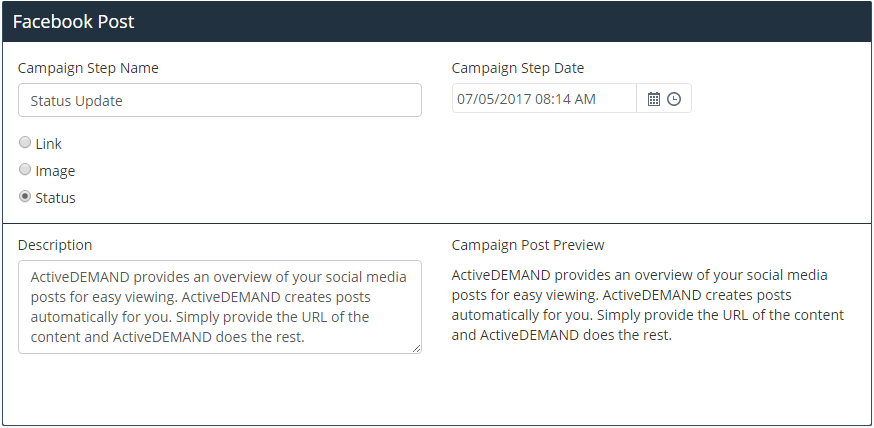Select the Status radio button
Viewport: 874px width, 428px height.
pyautogui.click(x=25, y=197)
